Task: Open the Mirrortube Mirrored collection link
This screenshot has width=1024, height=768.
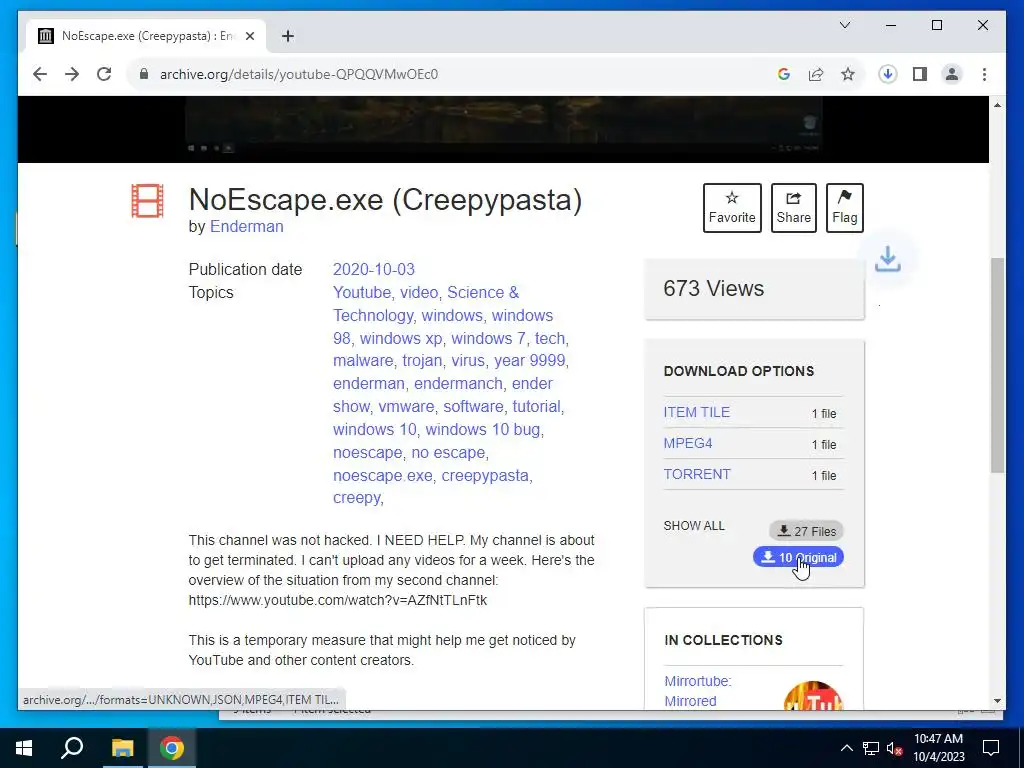Action: click(x=697, y=691)
